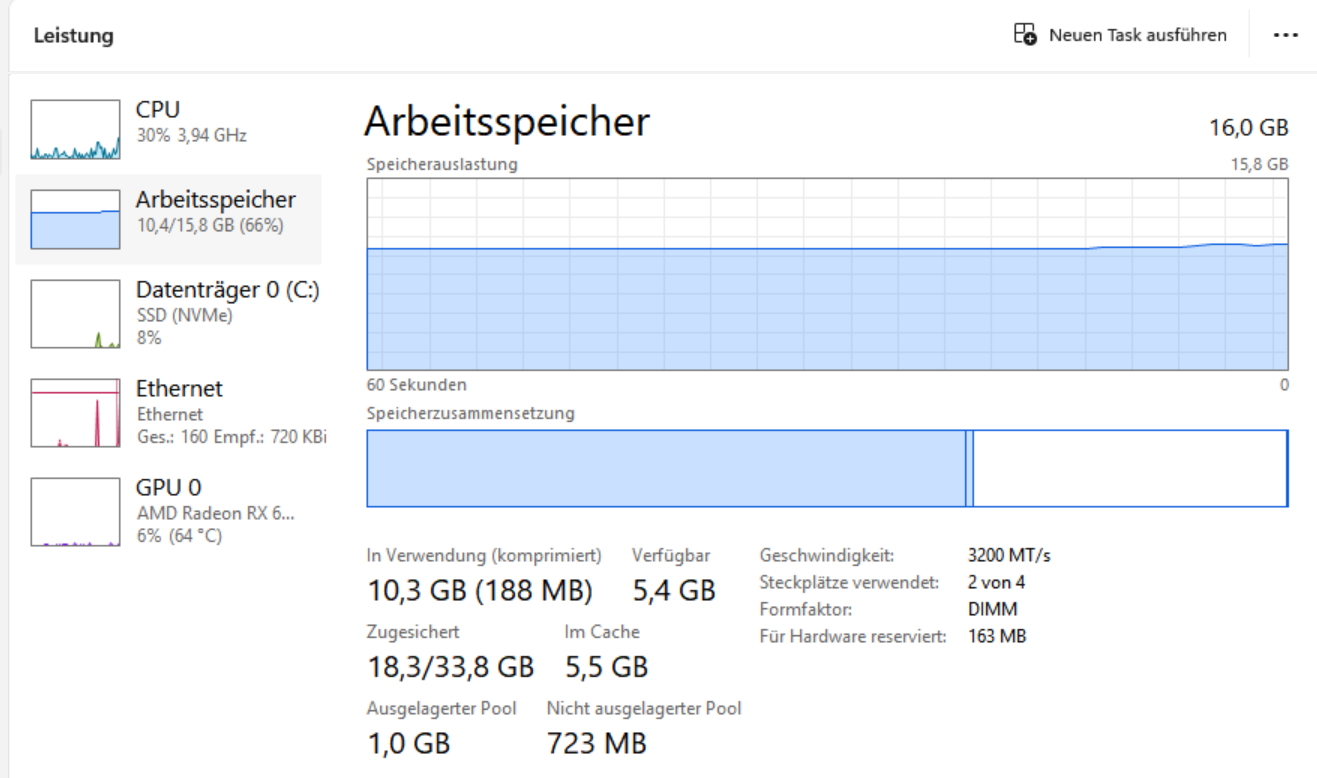Click the Neuen Task ausführen icon
This screenshot has width=1317, height=778.
click(1025, 35)
